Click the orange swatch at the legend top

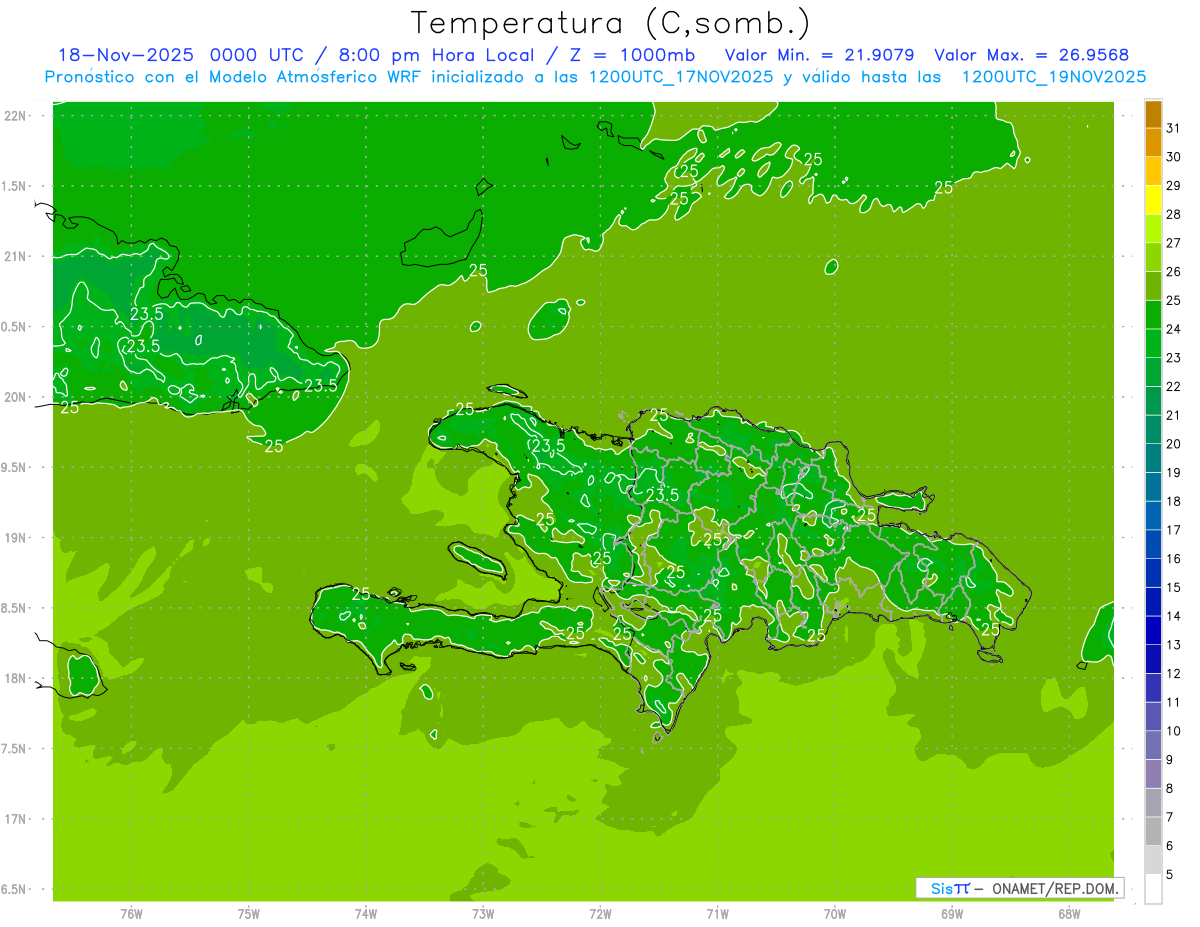pyautogui.click(x=1153, y=116)
